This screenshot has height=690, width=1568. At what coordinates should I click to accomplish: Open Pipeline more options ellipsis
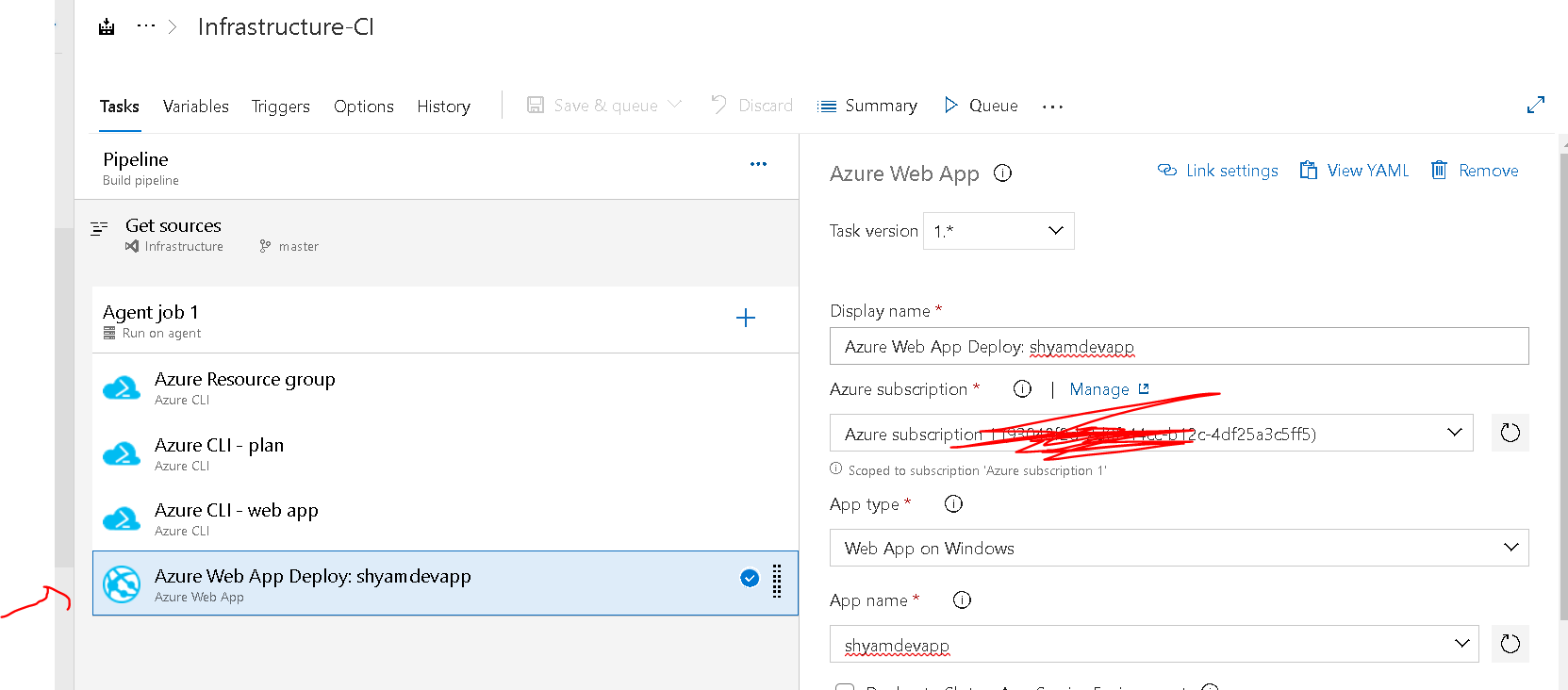click(x=758, y=164)
